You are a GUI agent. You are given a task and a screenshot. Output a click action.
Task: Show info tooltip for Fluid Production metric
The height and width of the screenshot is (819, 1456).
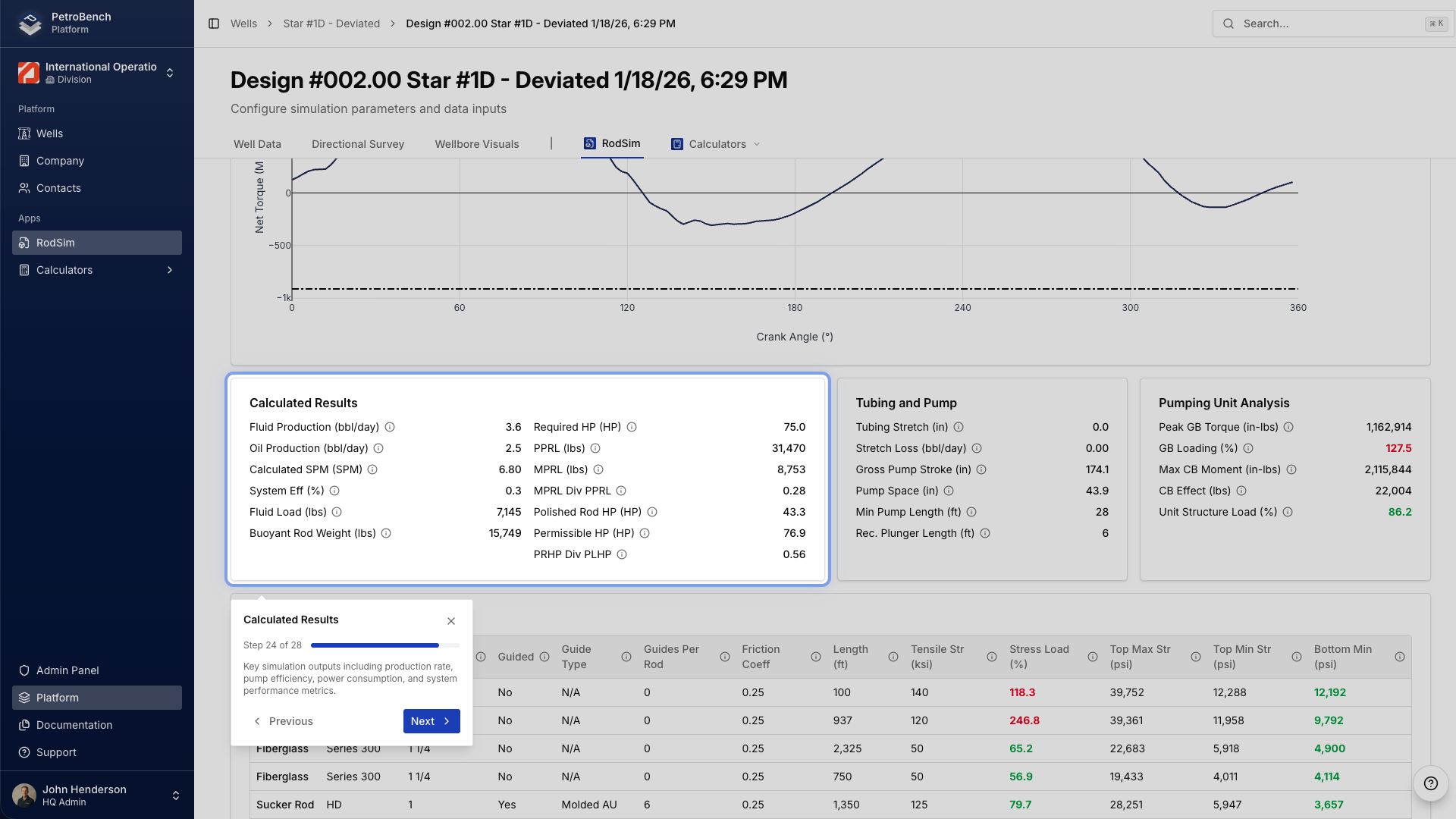click(390, 427)
